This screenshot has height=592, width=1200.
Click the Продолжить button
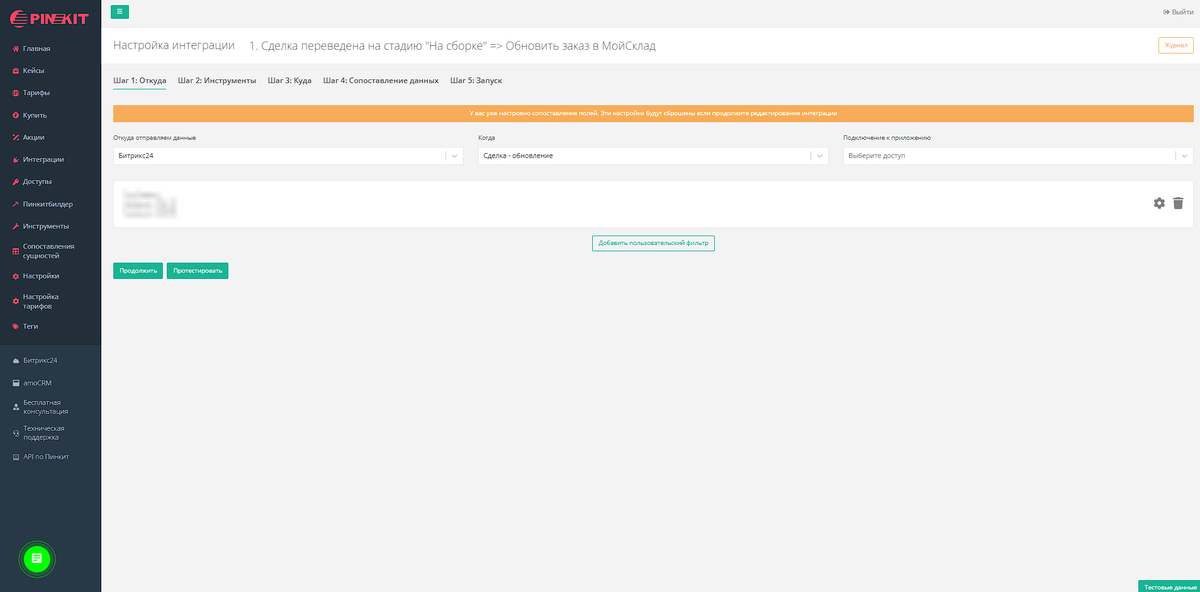138,271
